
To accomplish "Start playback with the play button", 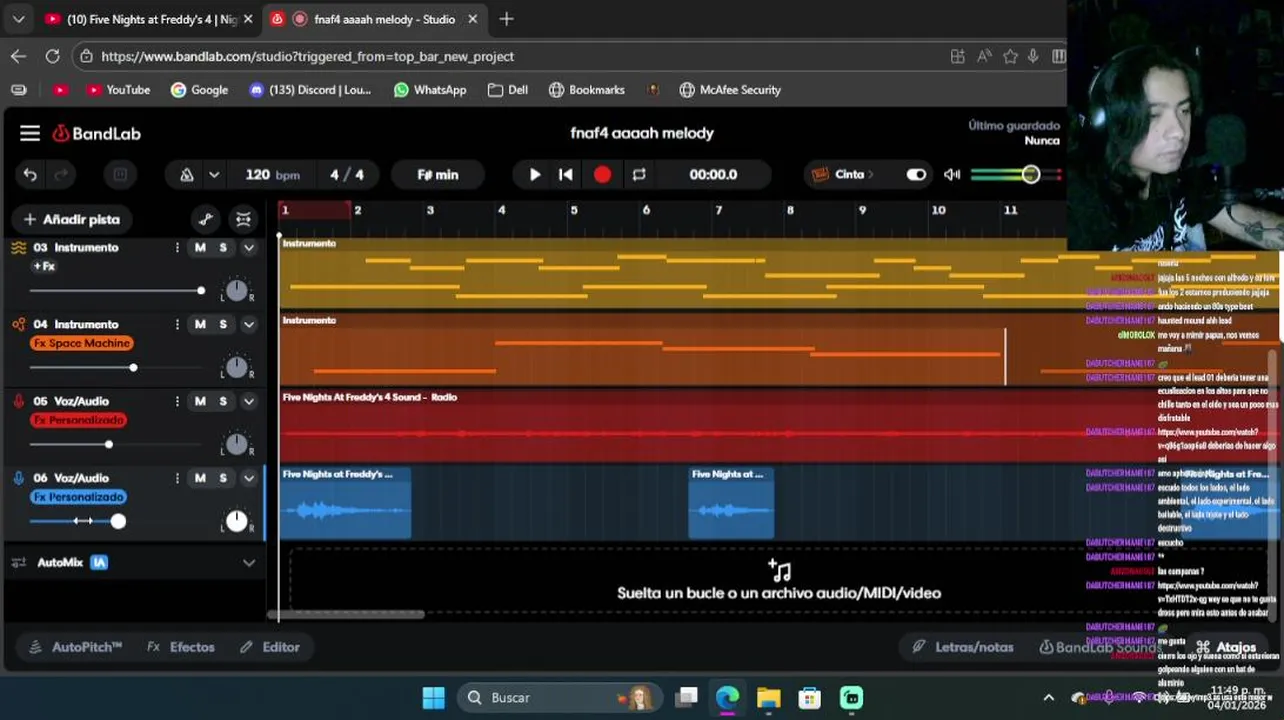I will 535,174.
